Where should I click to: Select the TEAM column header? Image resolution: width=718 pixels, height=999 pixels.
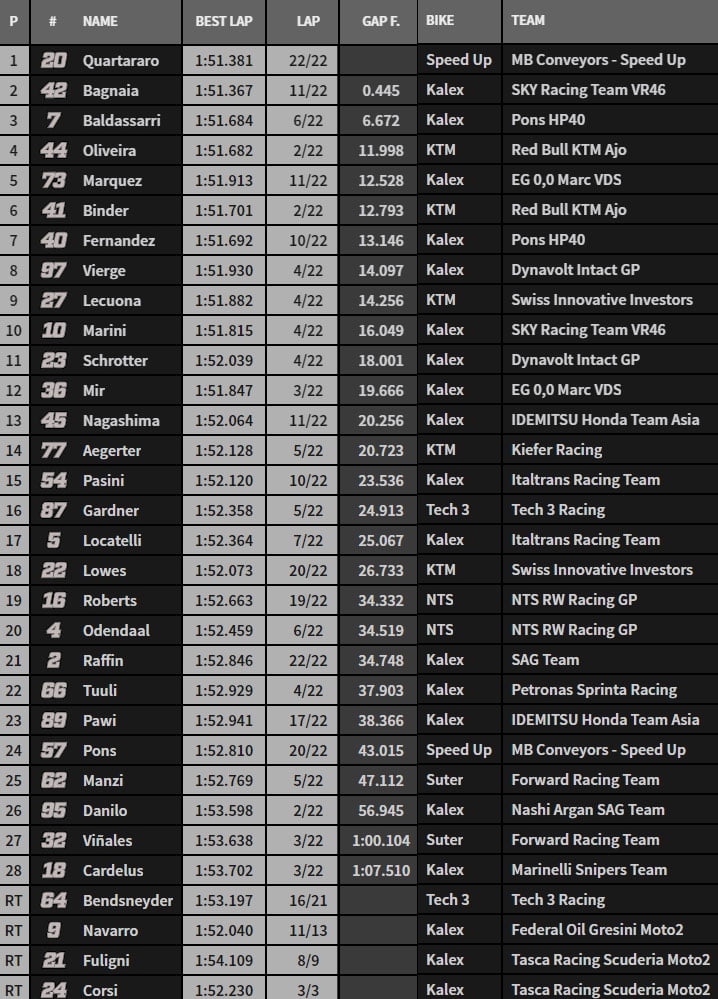pos(528,20)
